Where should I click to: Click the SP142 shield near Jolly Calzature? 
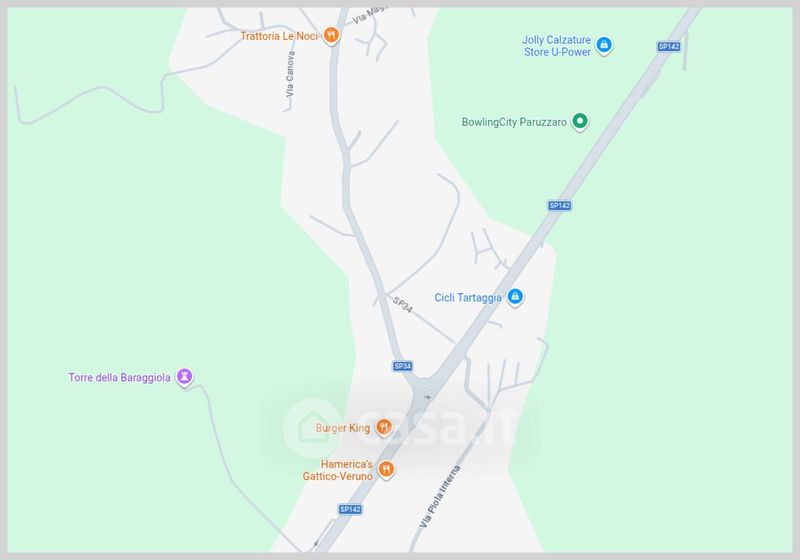click(x=669, y=46)
